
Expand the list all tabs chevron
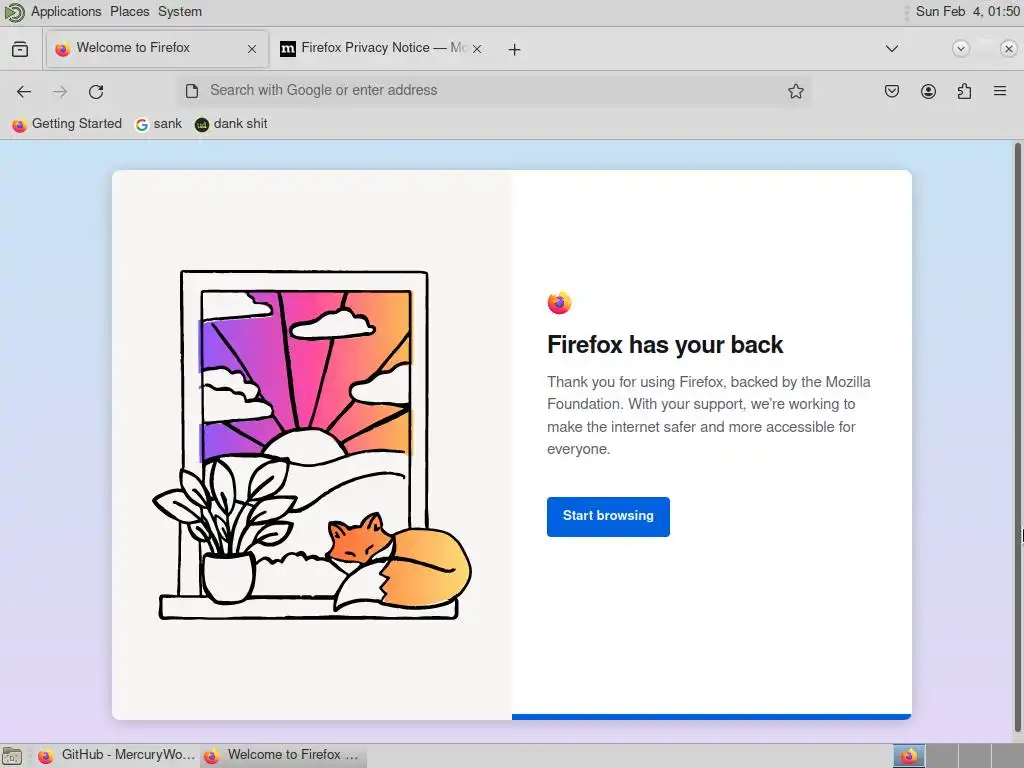(891, 48)
